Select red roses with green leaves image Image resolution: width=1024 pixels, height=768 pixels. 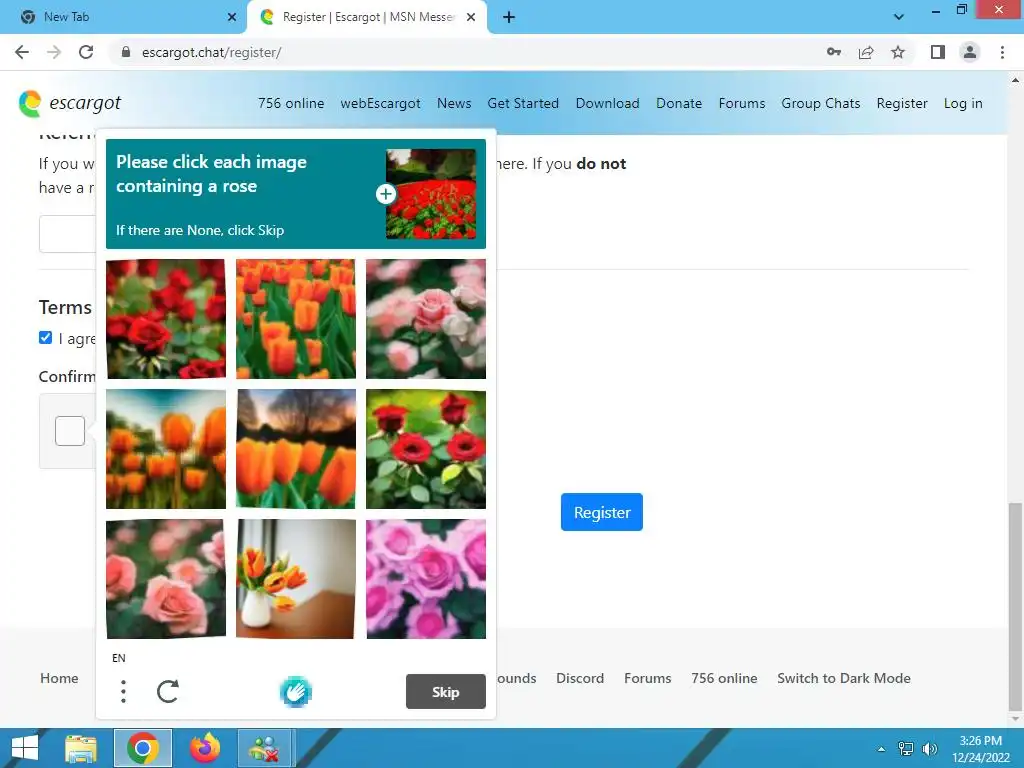[x=426, y=449]
